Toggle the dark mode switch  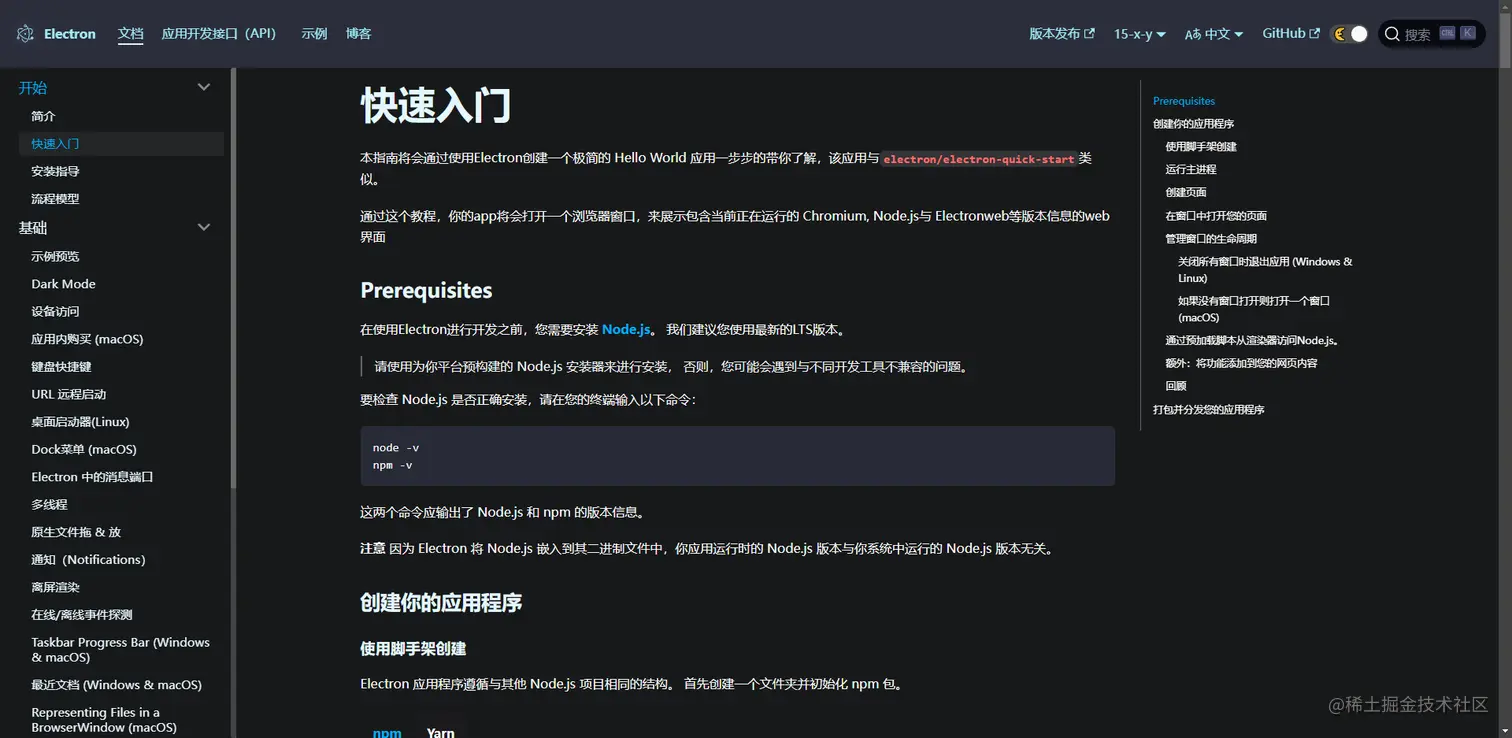click(1349, 34)
